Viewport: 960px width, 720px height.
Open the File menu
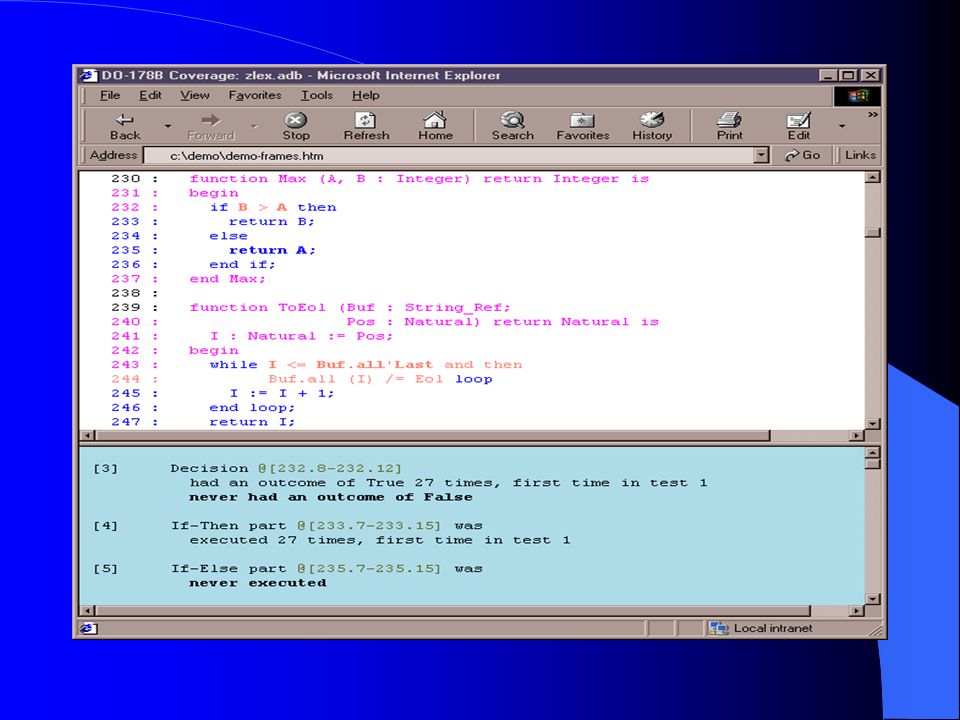click(x=110, y=96)
